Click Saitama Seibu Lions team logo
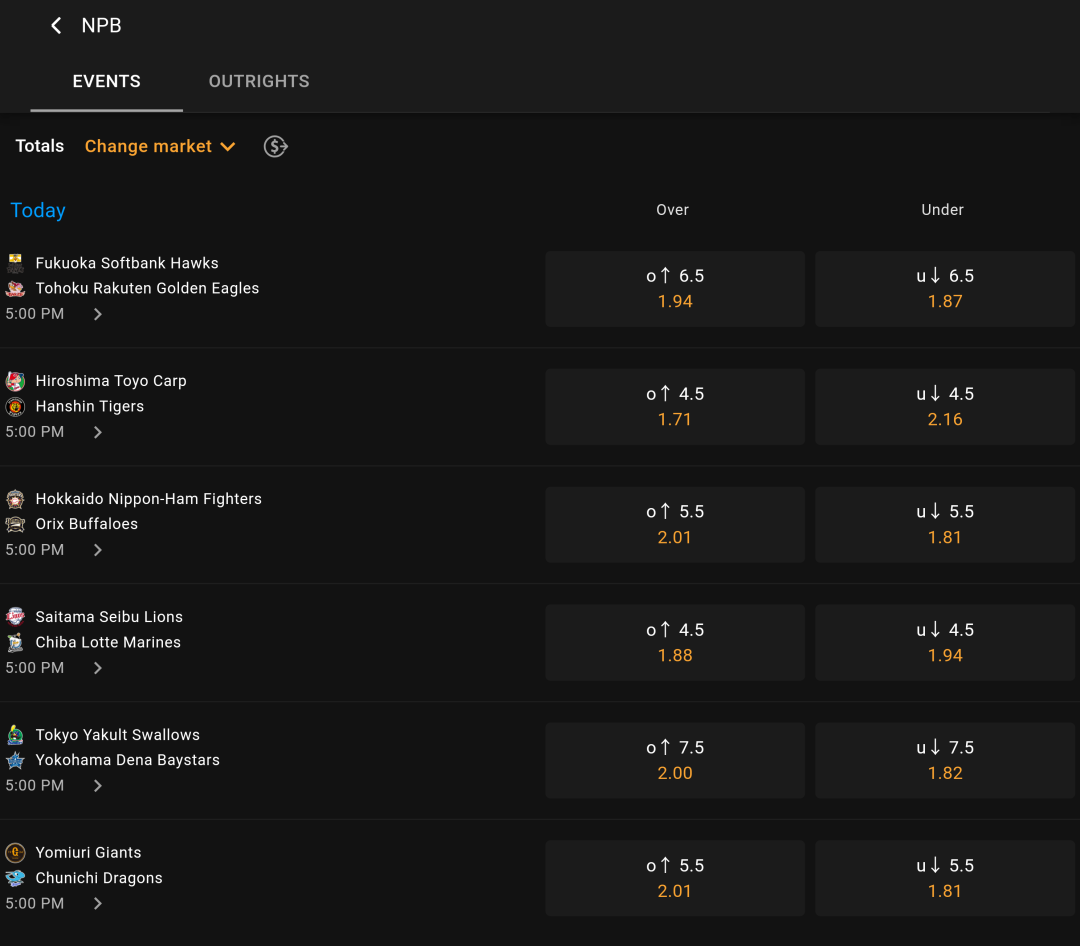1080x946 pixels. (x=15, y=617)
